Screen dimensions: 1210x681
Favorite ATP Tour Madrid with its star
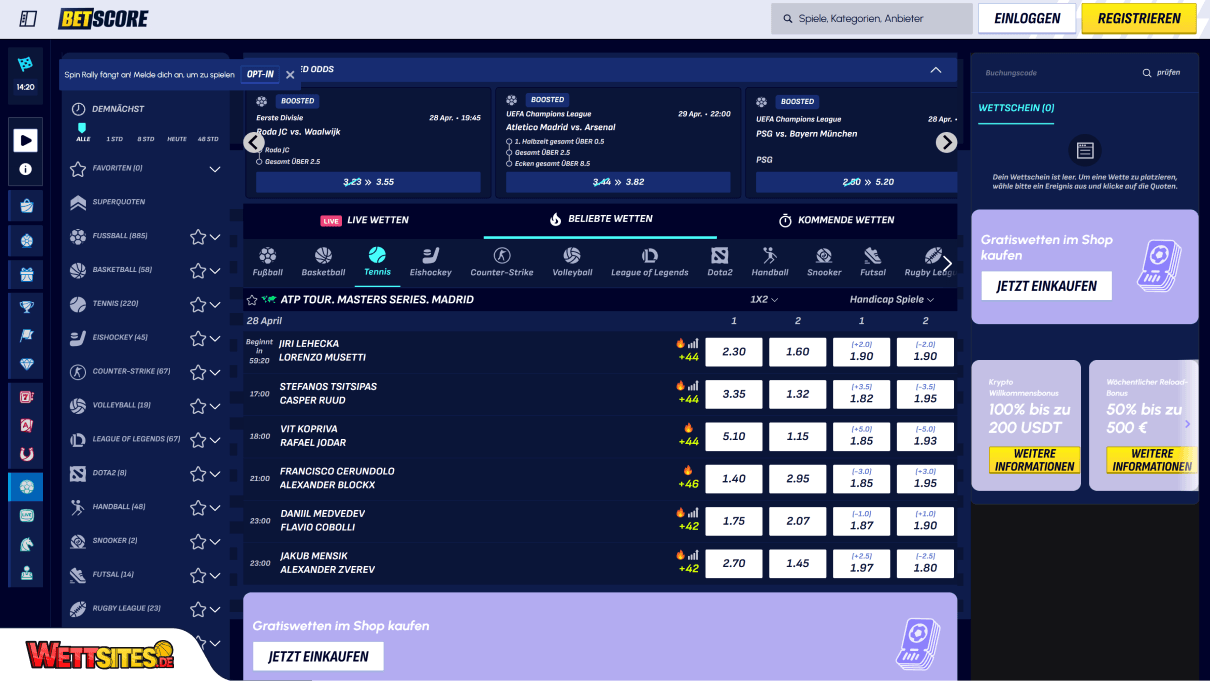click(x=252, y=299)
